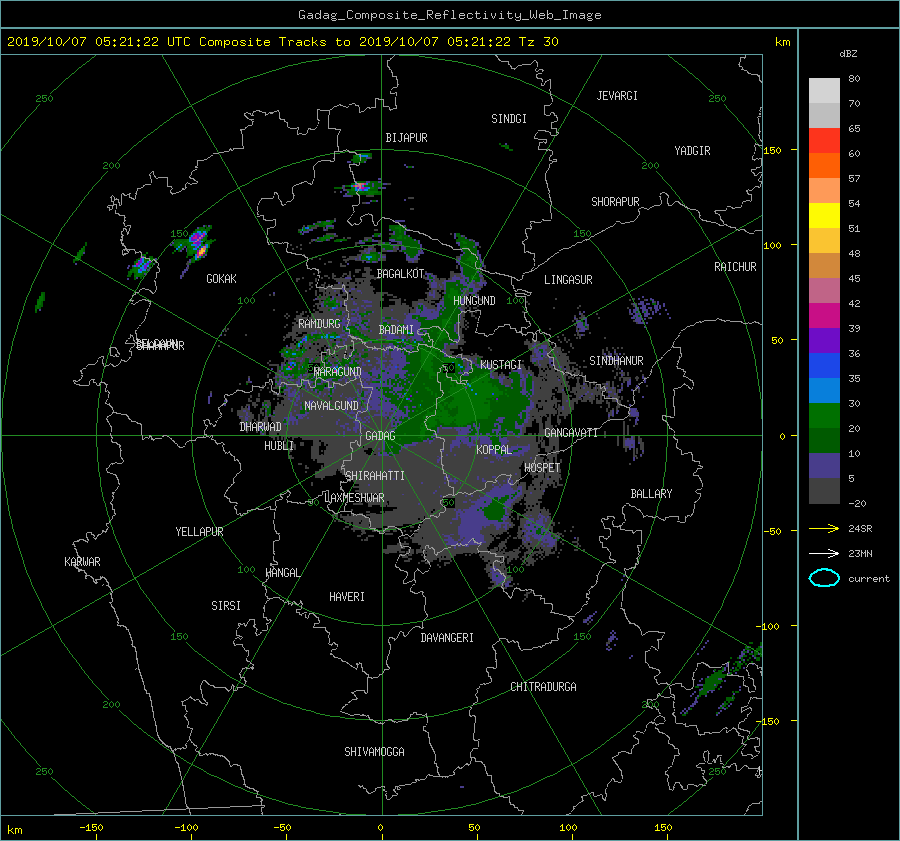The width and height of the screenshot is (900, 841).
Task: Click the white-grey 70-80 dBZ legend swatch
Action: tap(824, 91)
